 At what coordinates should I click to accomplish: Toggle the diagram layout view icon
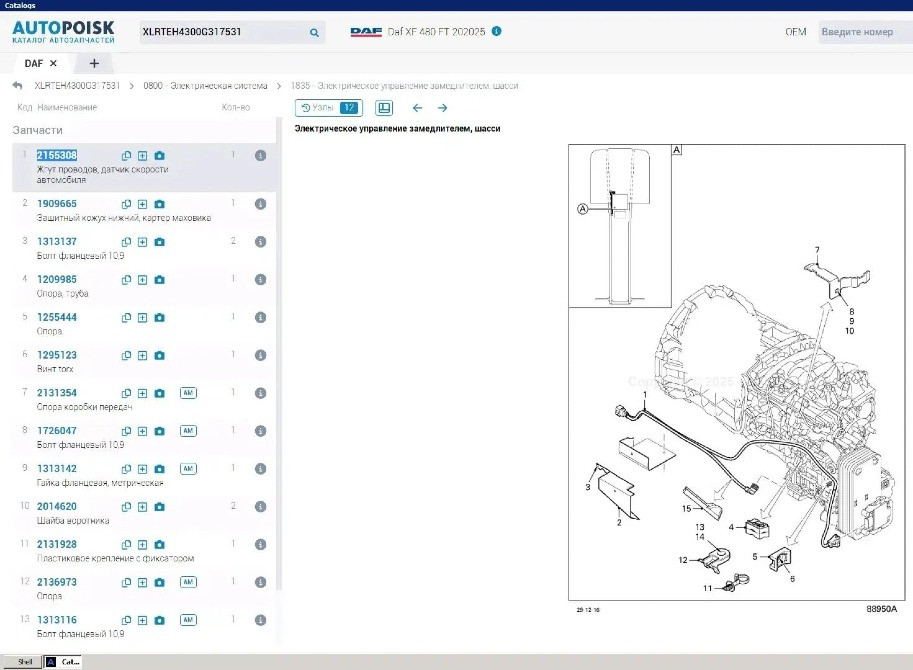[384, 108]
